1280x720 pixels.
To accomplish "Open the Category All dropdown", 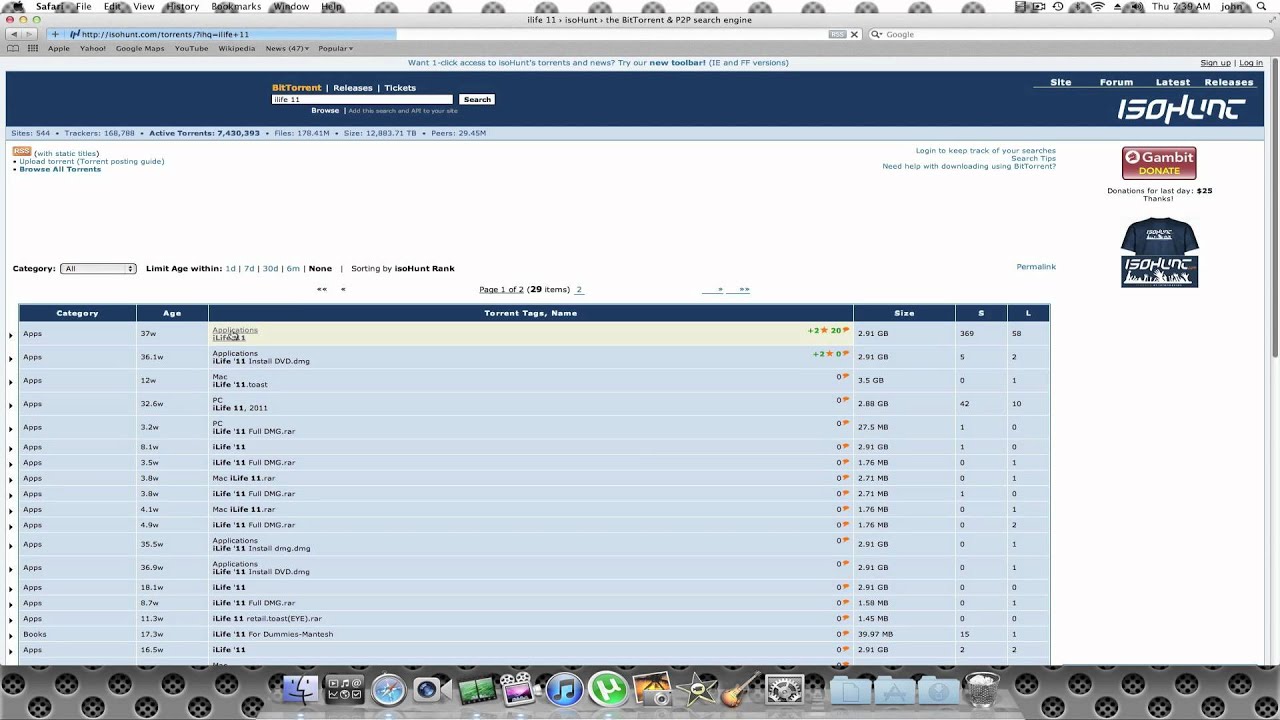I will click(98, 268).
